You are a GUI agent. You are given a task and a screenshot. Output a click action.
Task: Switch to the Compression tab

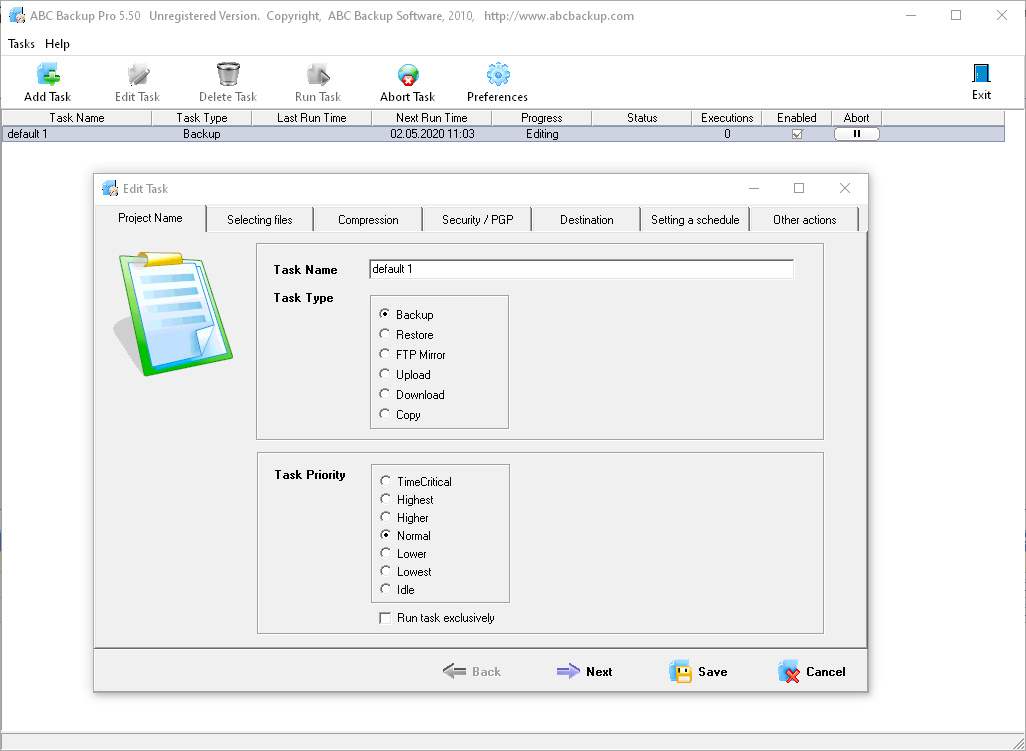(x=368, y=220)
